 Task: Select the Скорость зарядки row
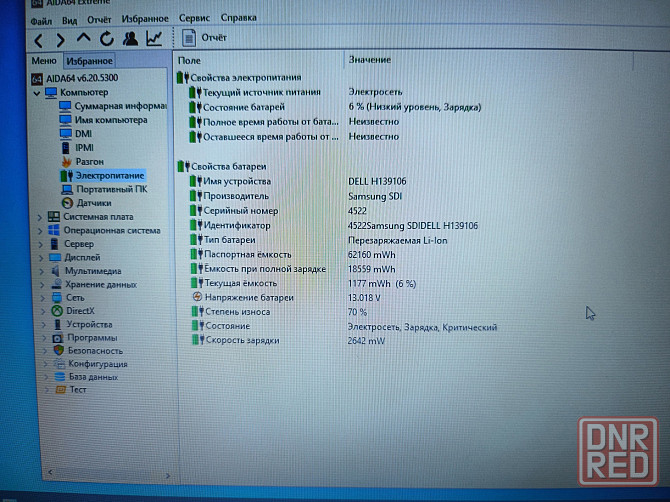pos(288,340)
